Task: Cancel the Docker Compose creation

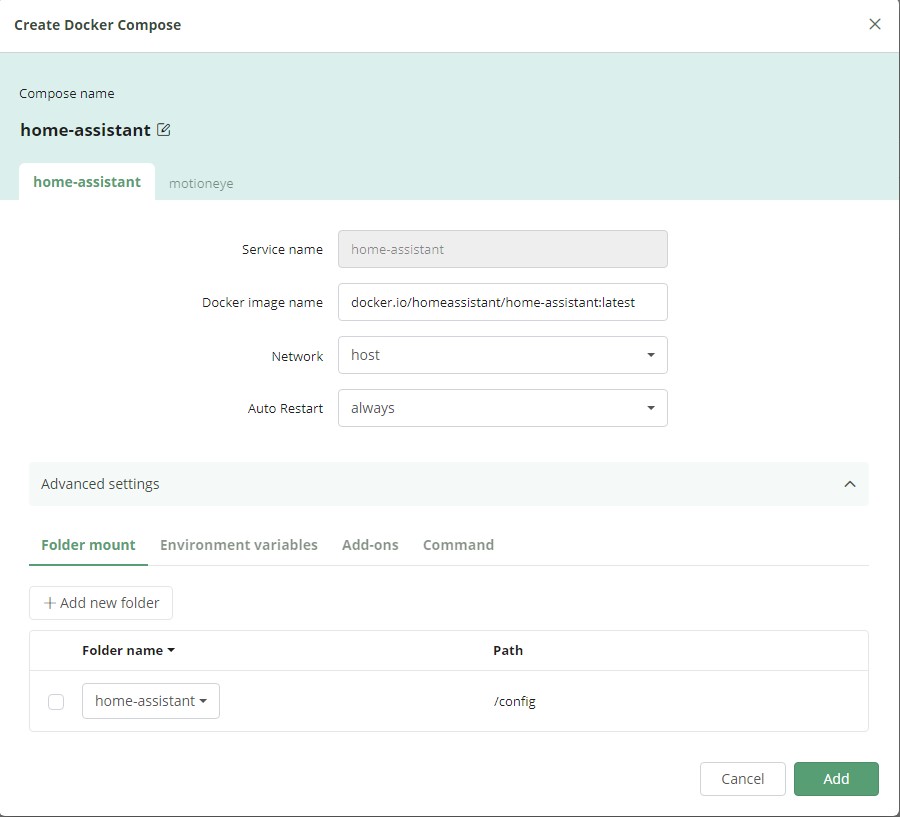Action: point(743,779)
